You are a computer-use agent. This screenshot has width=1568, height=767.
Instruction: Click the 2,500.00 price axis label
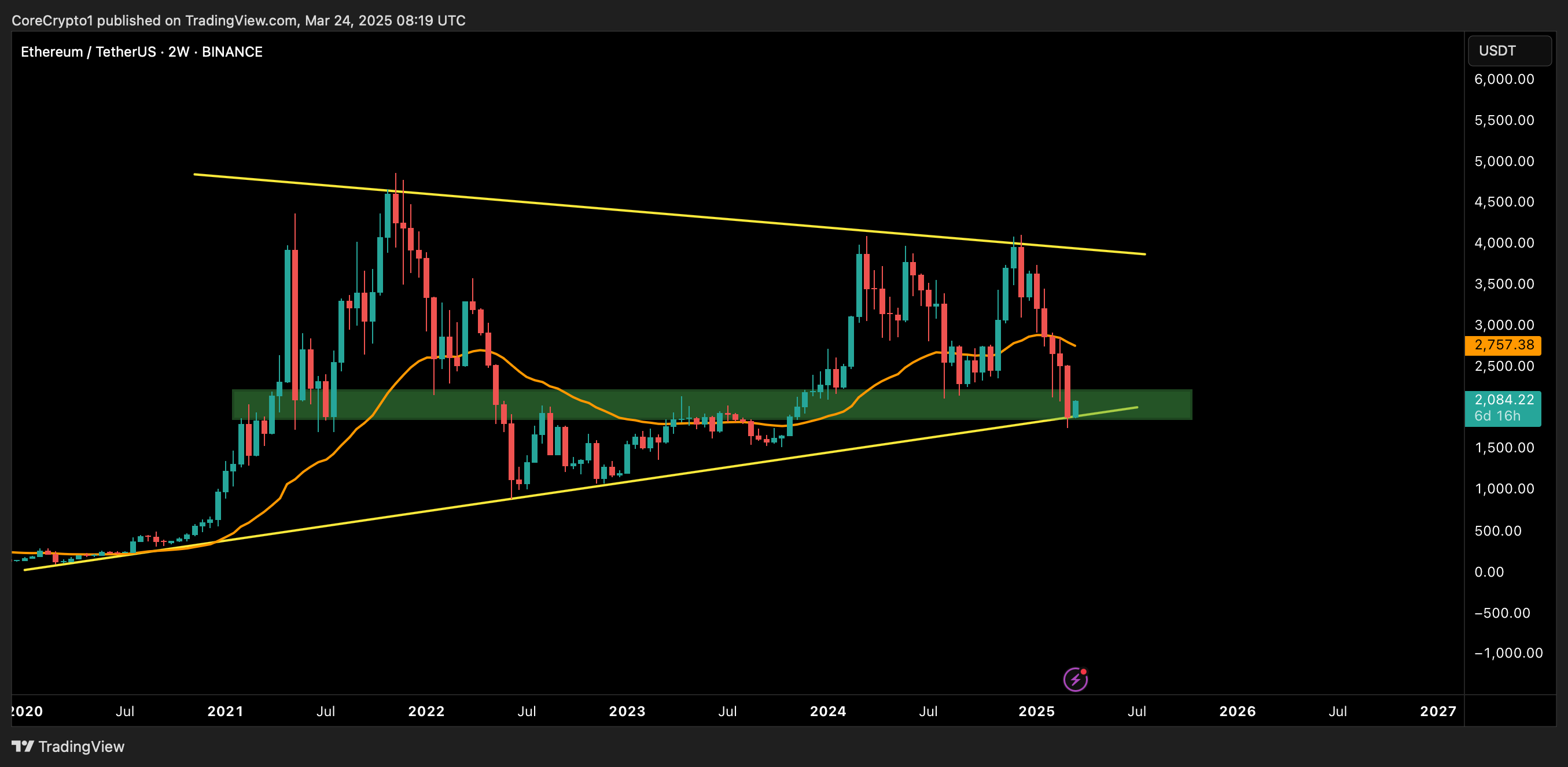1504,366
